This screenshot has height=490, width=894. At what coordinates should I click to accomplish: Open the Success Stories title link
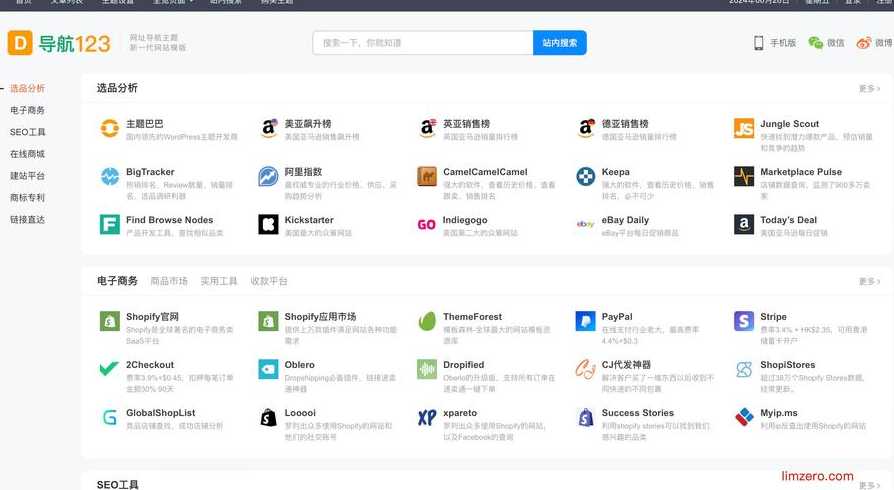(x=637, y=412)
